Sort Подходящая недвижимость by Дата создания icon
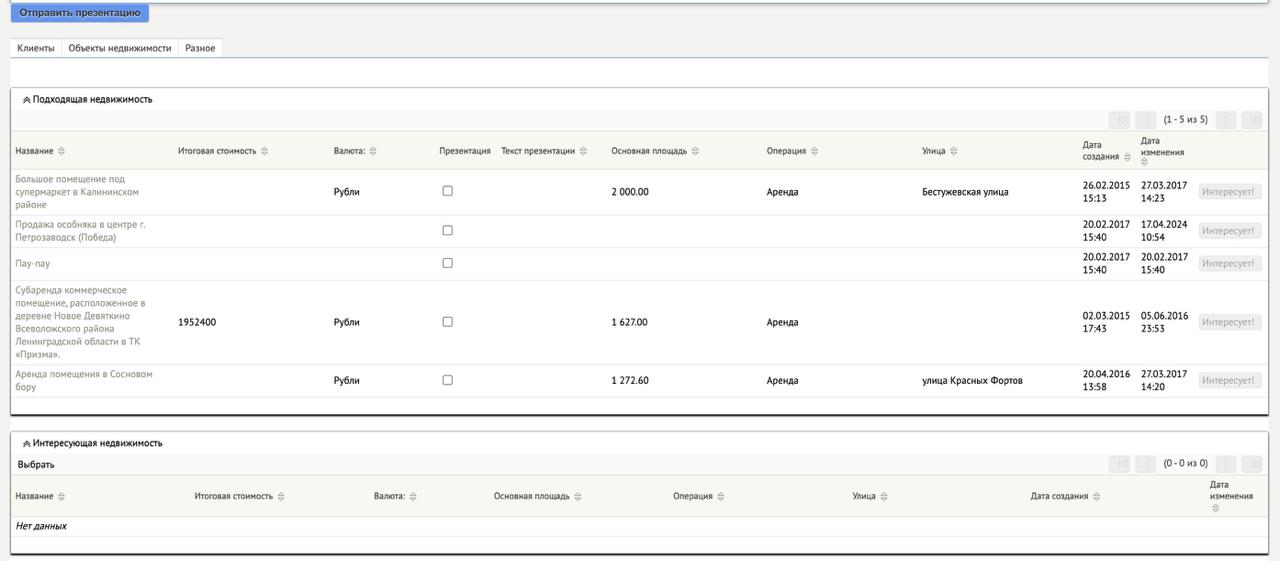 (x=1127, y=157)
